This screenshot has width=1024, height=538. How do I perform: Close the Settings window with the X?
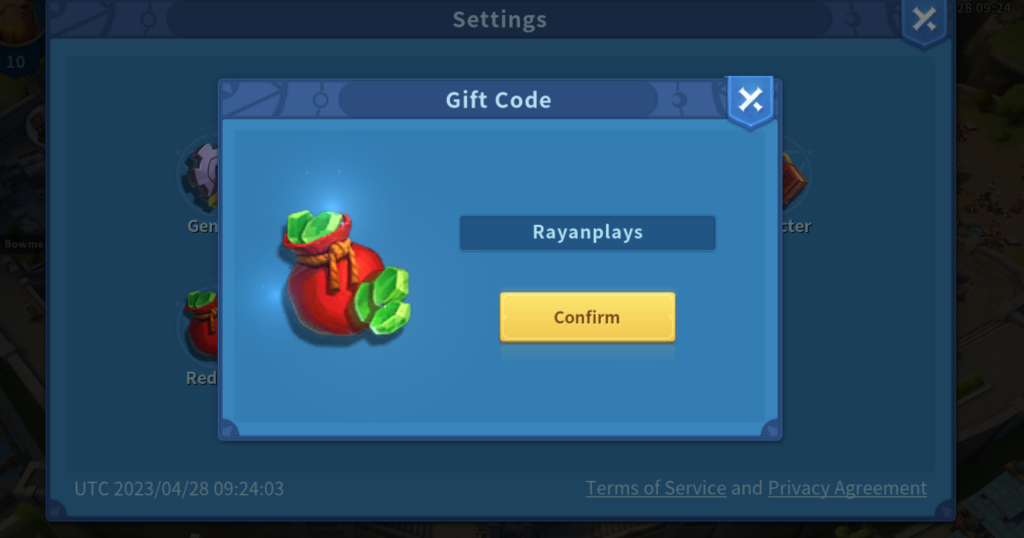pos(924,20)
